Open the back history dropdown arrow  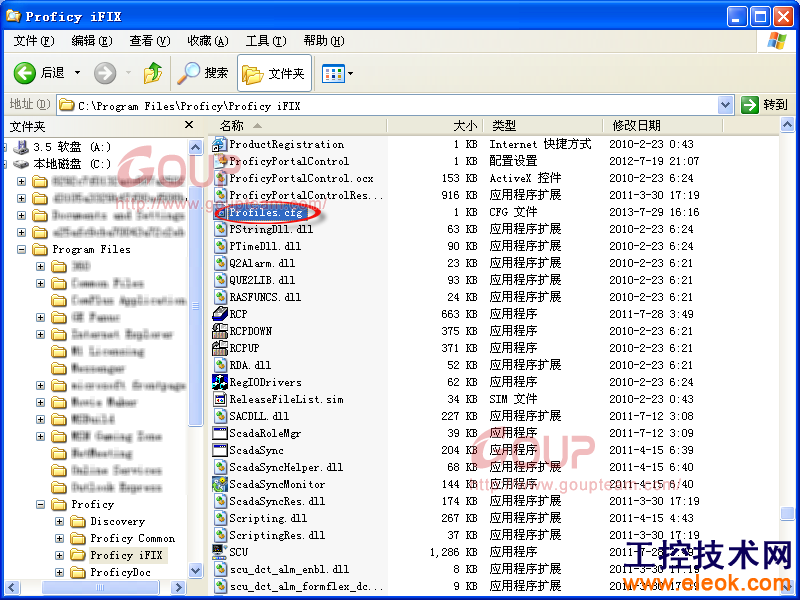click(78, 73)
